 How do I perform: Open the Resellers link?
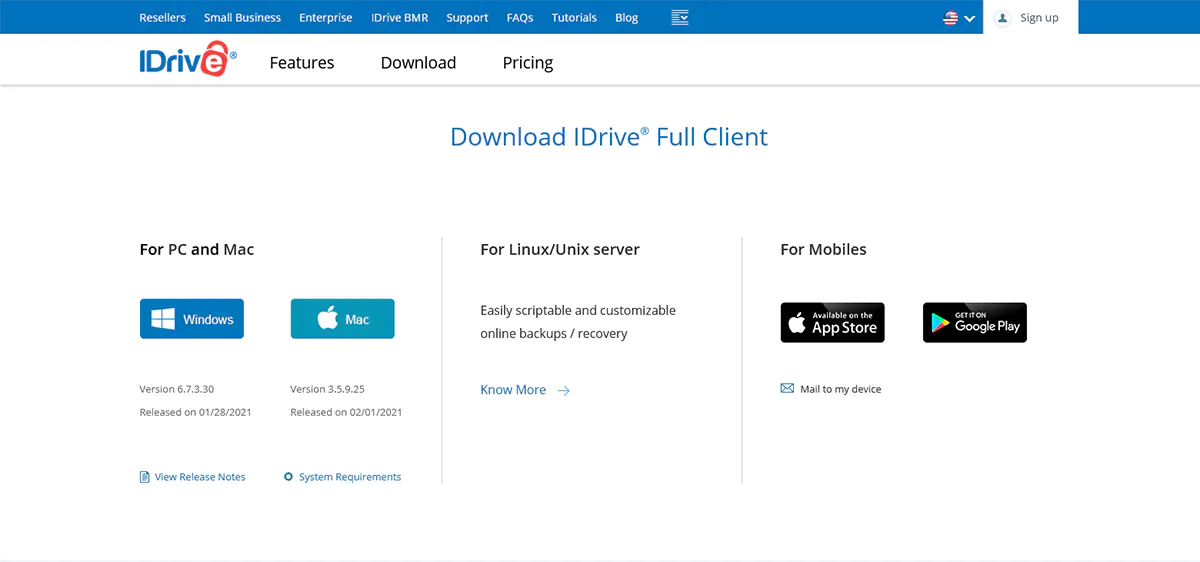pos(162,17)
